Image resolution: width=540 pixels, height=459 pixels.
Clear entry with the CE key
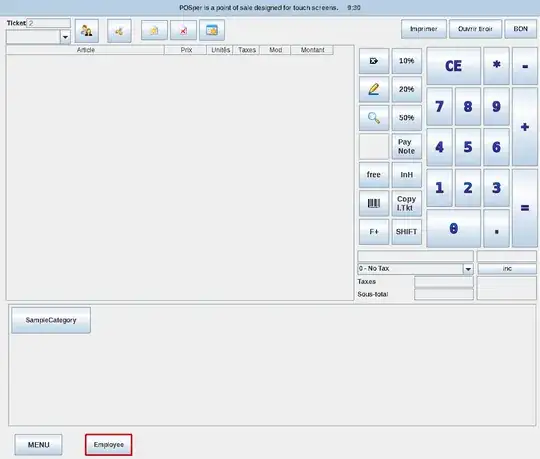[454, 66]
